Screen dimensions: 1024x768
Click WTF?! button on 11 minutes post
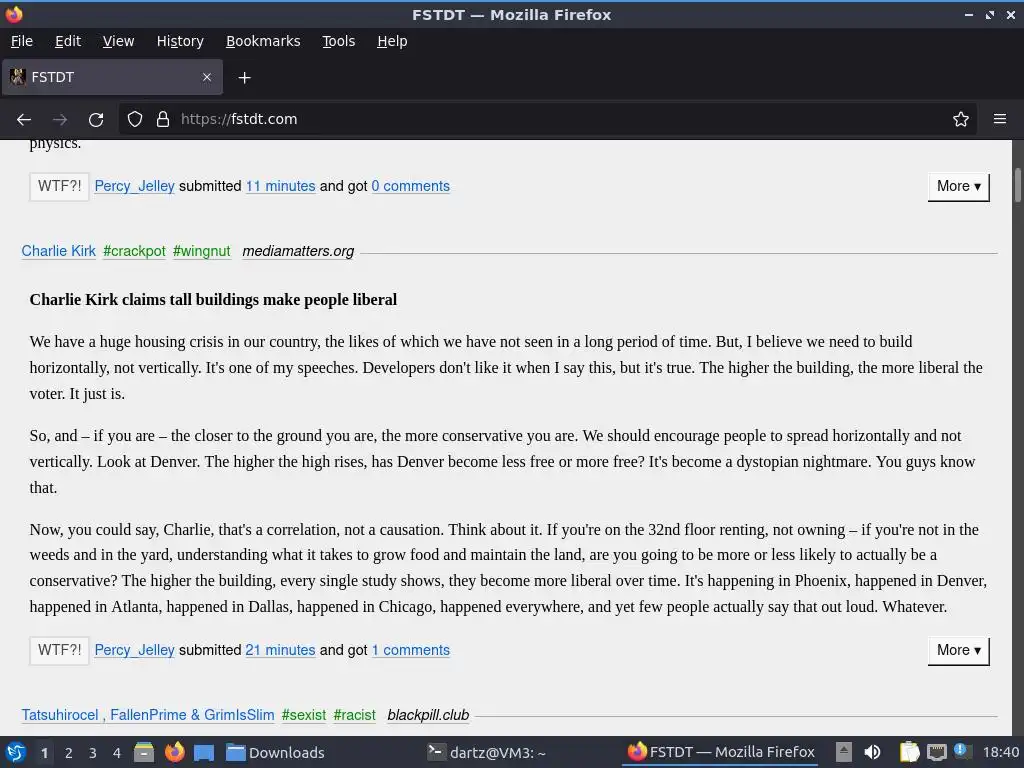click(x=59, y=187)
